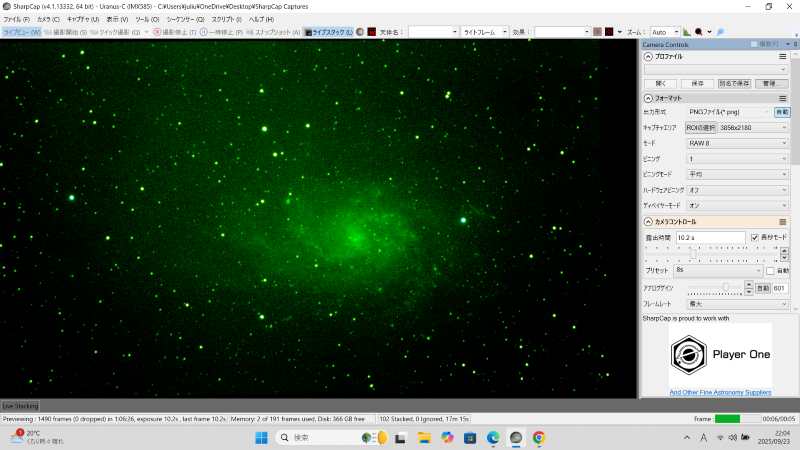Screen dimensions: 800x450
Task: Click the Microsoft Edge taskbar icon
Action: [493, 438]
